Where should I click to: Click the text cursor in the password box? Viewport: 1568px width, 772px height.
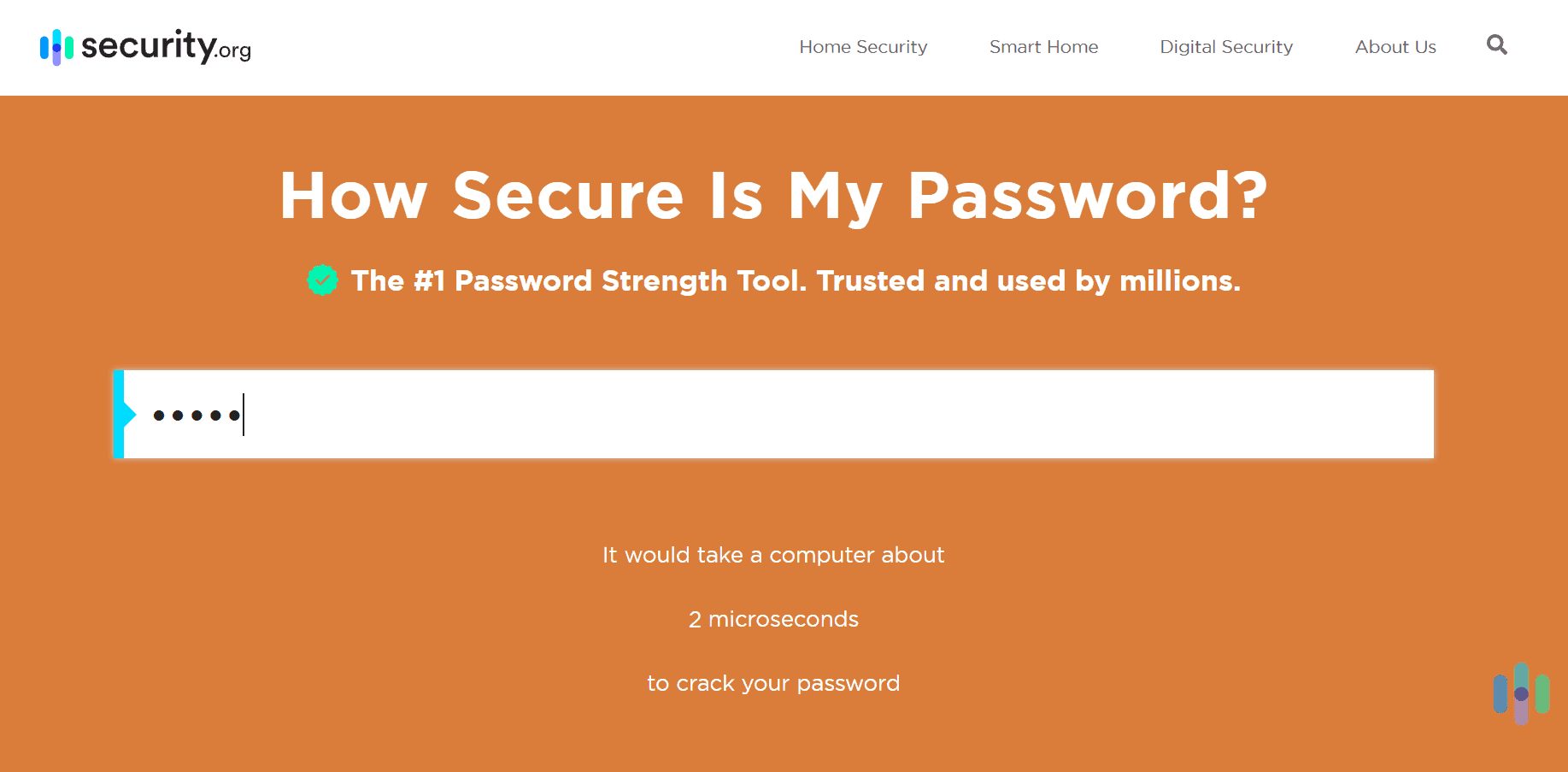[x=244, y=414]
